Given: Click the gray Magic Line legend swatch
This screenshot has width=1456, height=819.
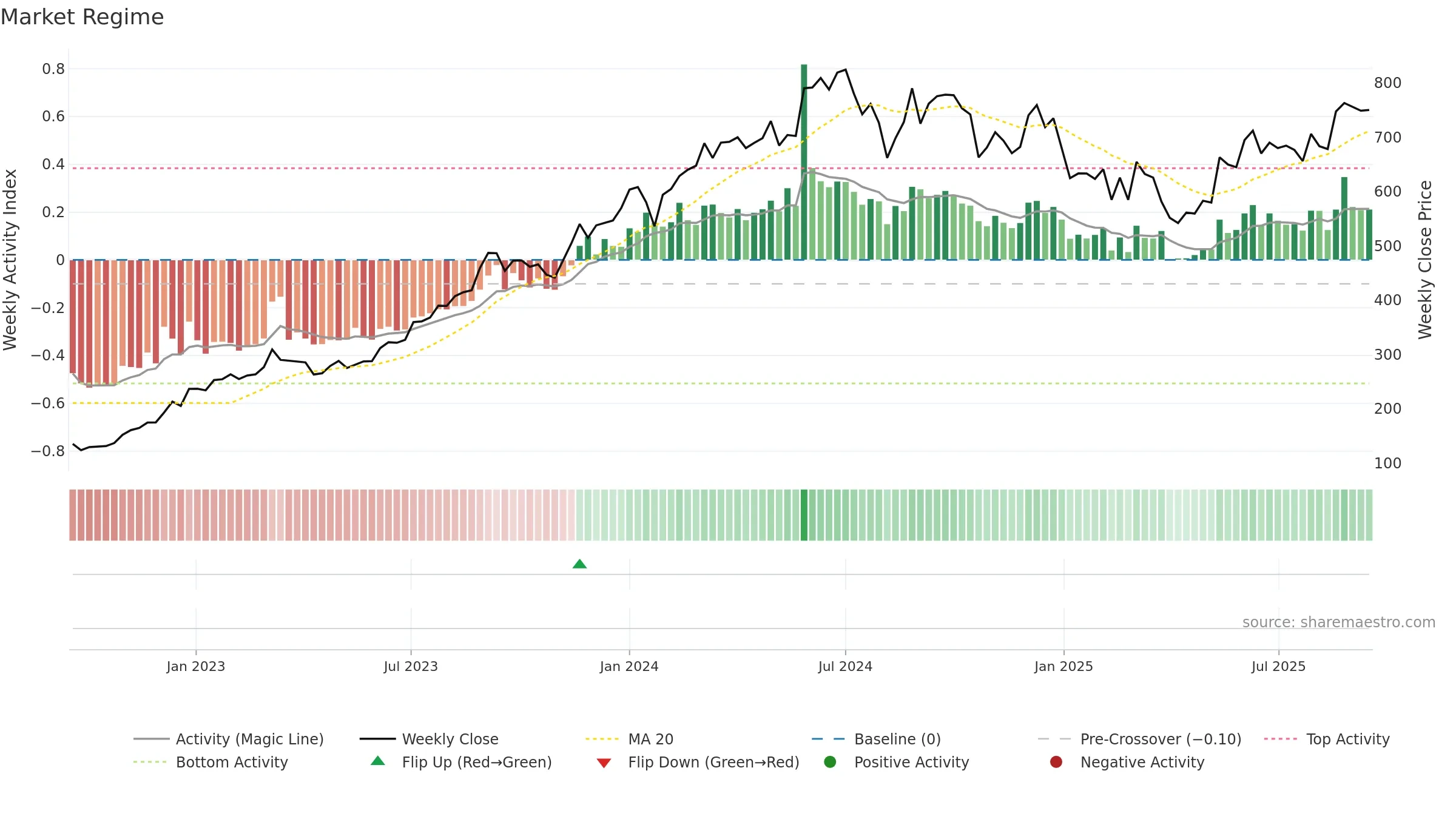Looking at the screenshot, I should (x=151, y=739).
